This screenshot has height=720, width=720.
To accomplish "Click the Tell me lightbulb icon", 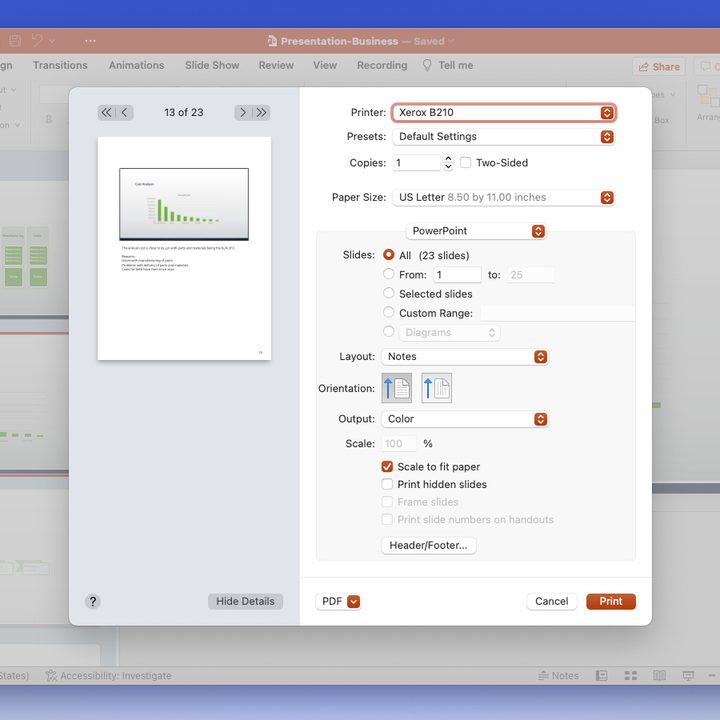I will point(427,65).
